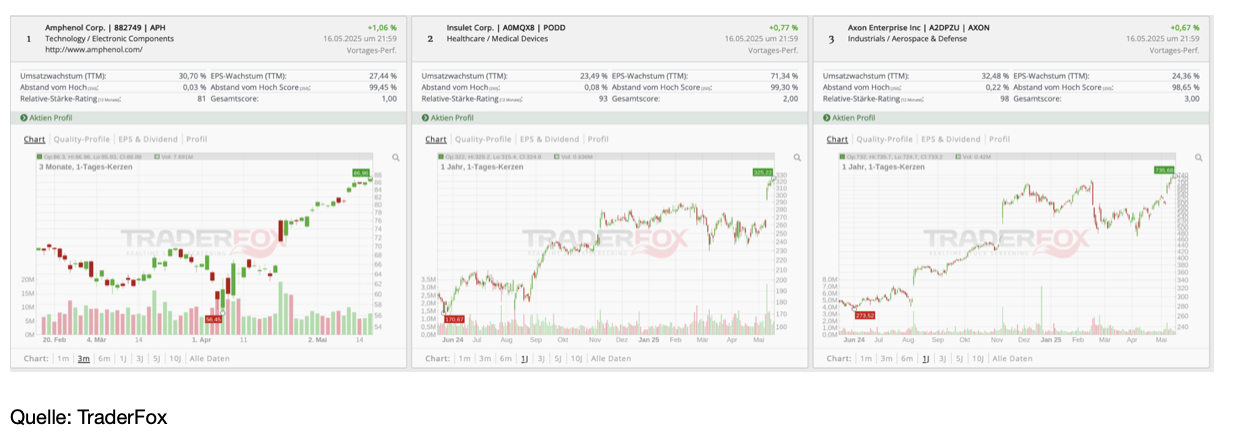Set the Amphenol chart range to 10J
The image size is (1236, 446).
[176, 358]
